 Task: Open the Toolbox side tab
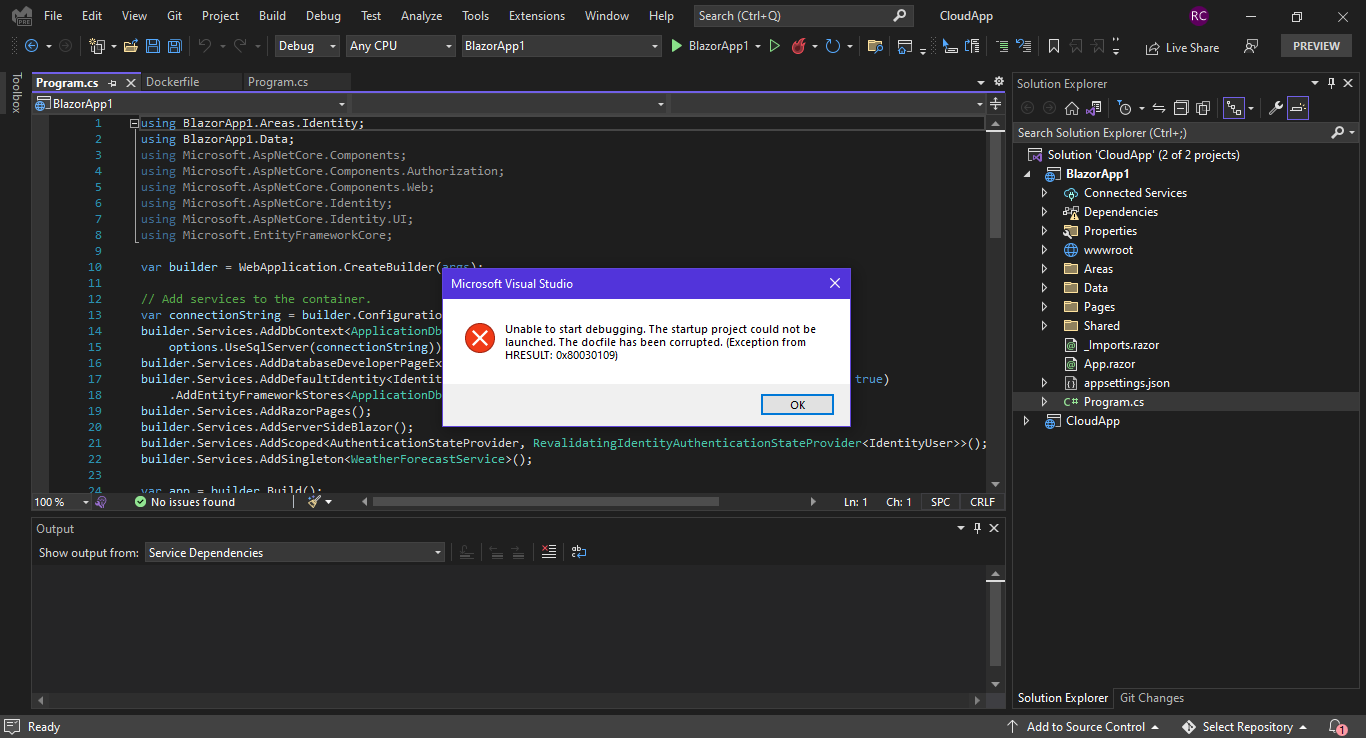(15, 93)
